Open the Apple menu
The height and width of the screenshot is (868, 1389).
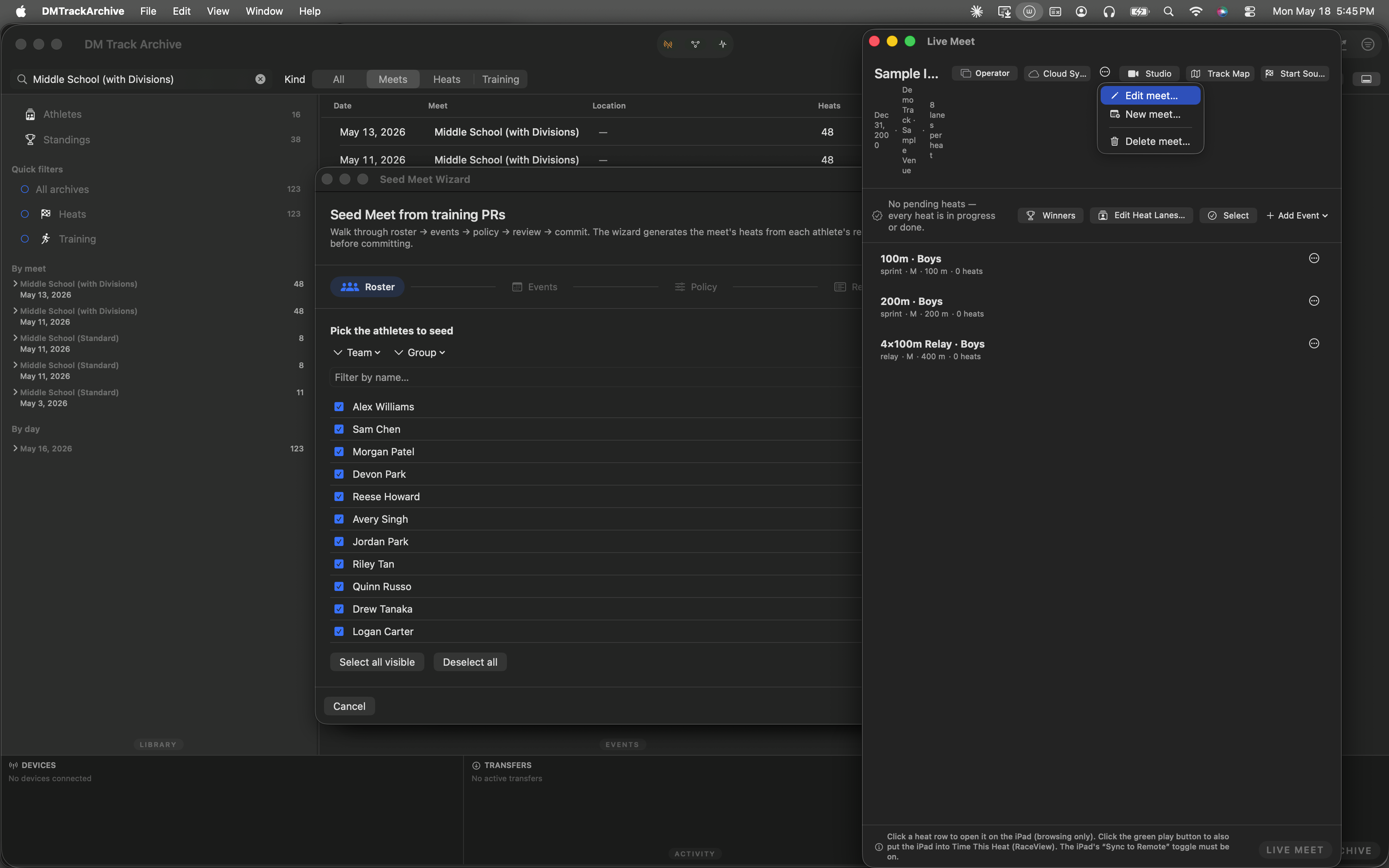(x=21, y=12)
